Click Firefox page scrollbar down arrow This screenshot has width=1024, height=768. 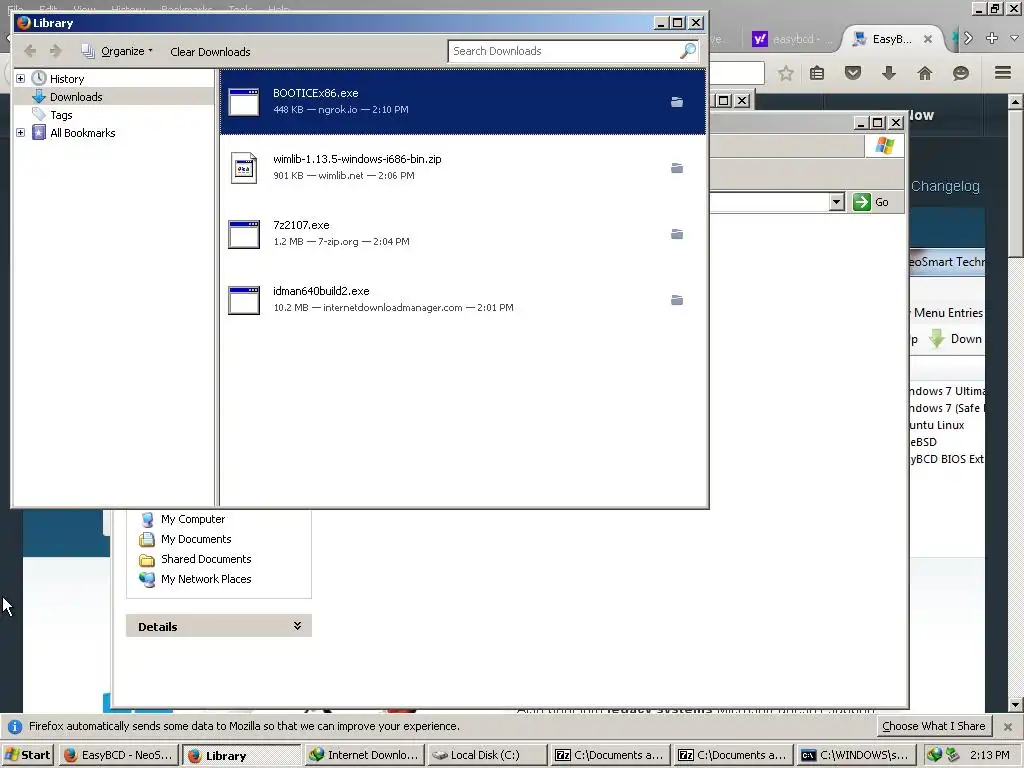(1016, 705)
